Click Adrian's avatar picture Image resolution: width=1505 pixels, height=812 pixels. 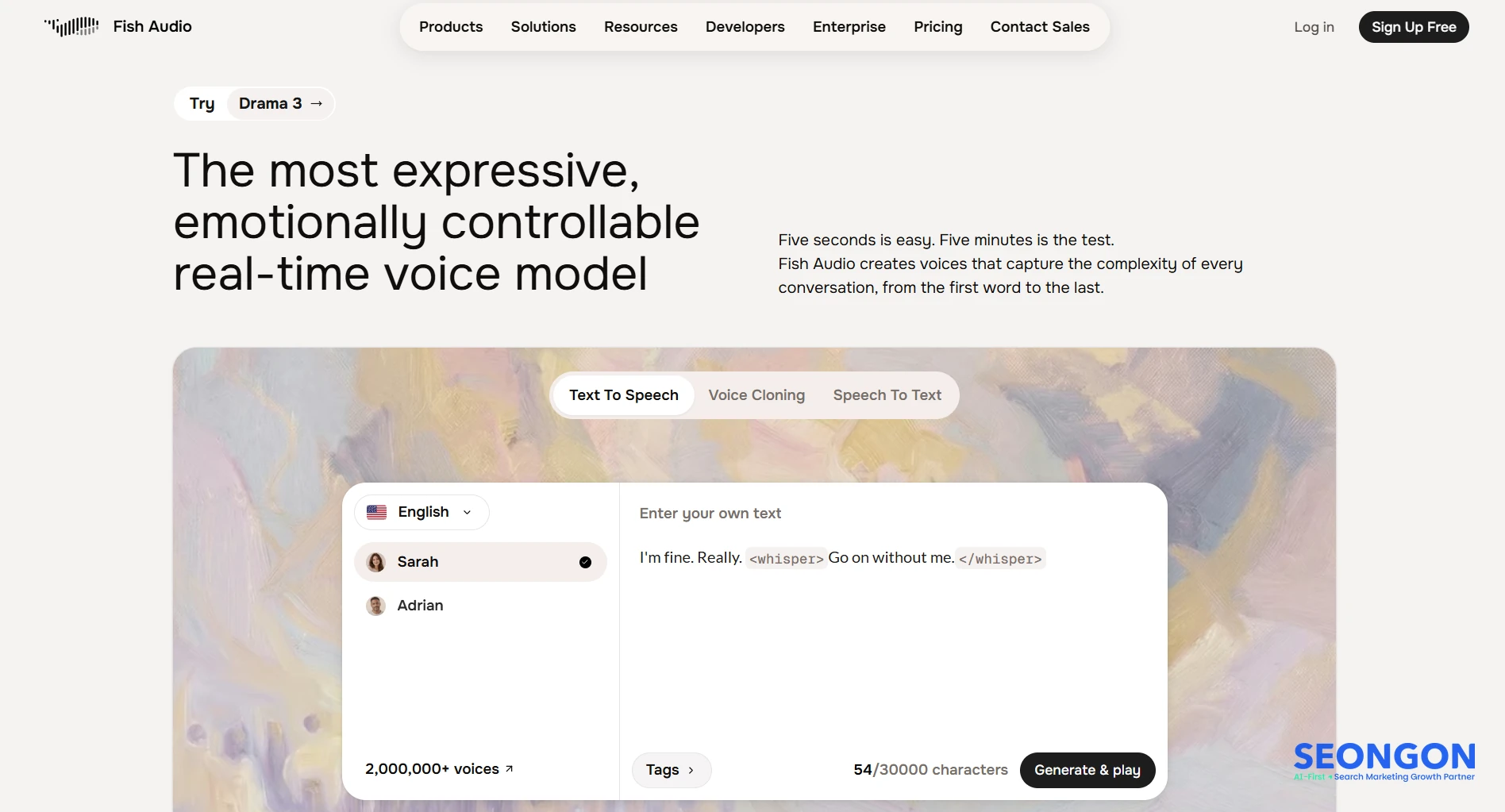(x=376, y=606)
